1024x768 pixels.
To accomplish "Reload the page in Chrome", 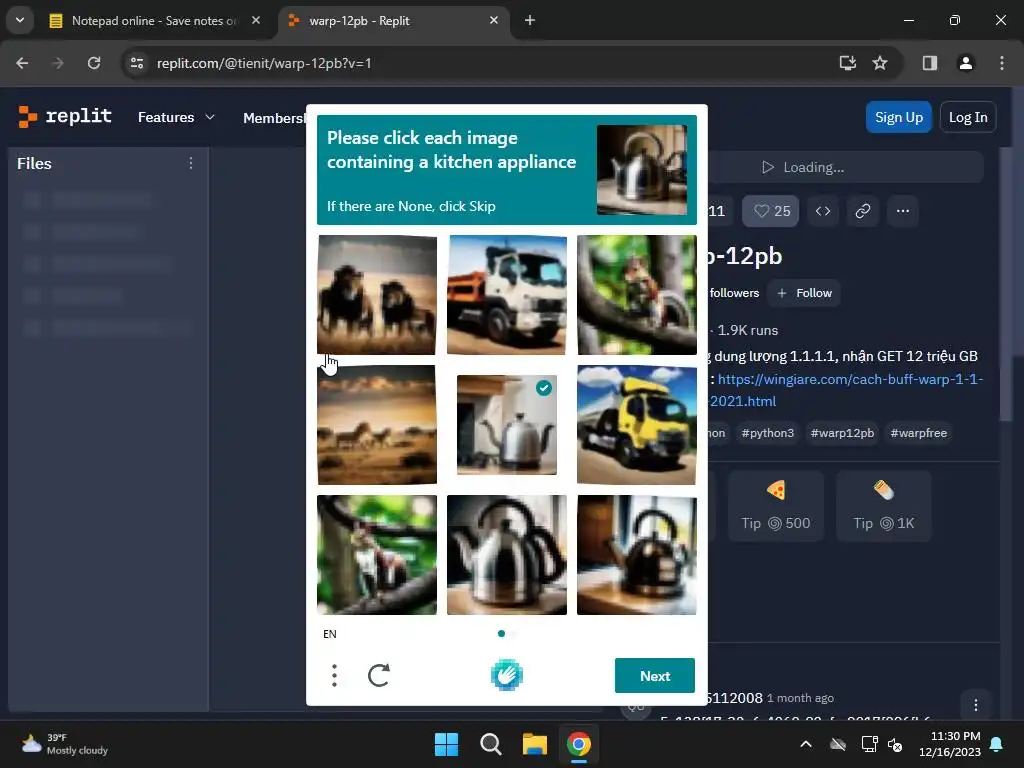I will click(x=94, y=63).
